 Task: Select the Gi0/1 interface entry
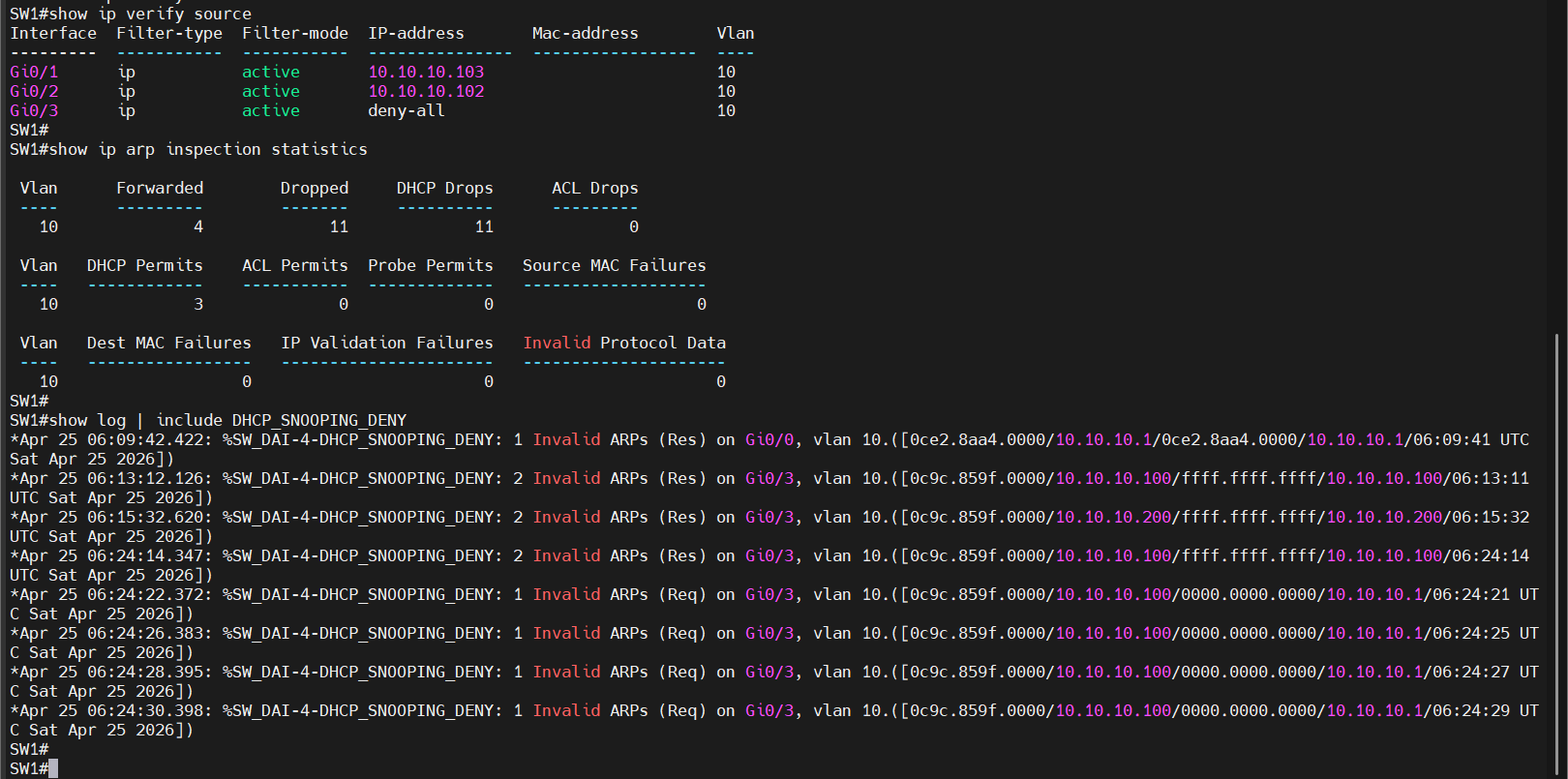tap(34, 72)
